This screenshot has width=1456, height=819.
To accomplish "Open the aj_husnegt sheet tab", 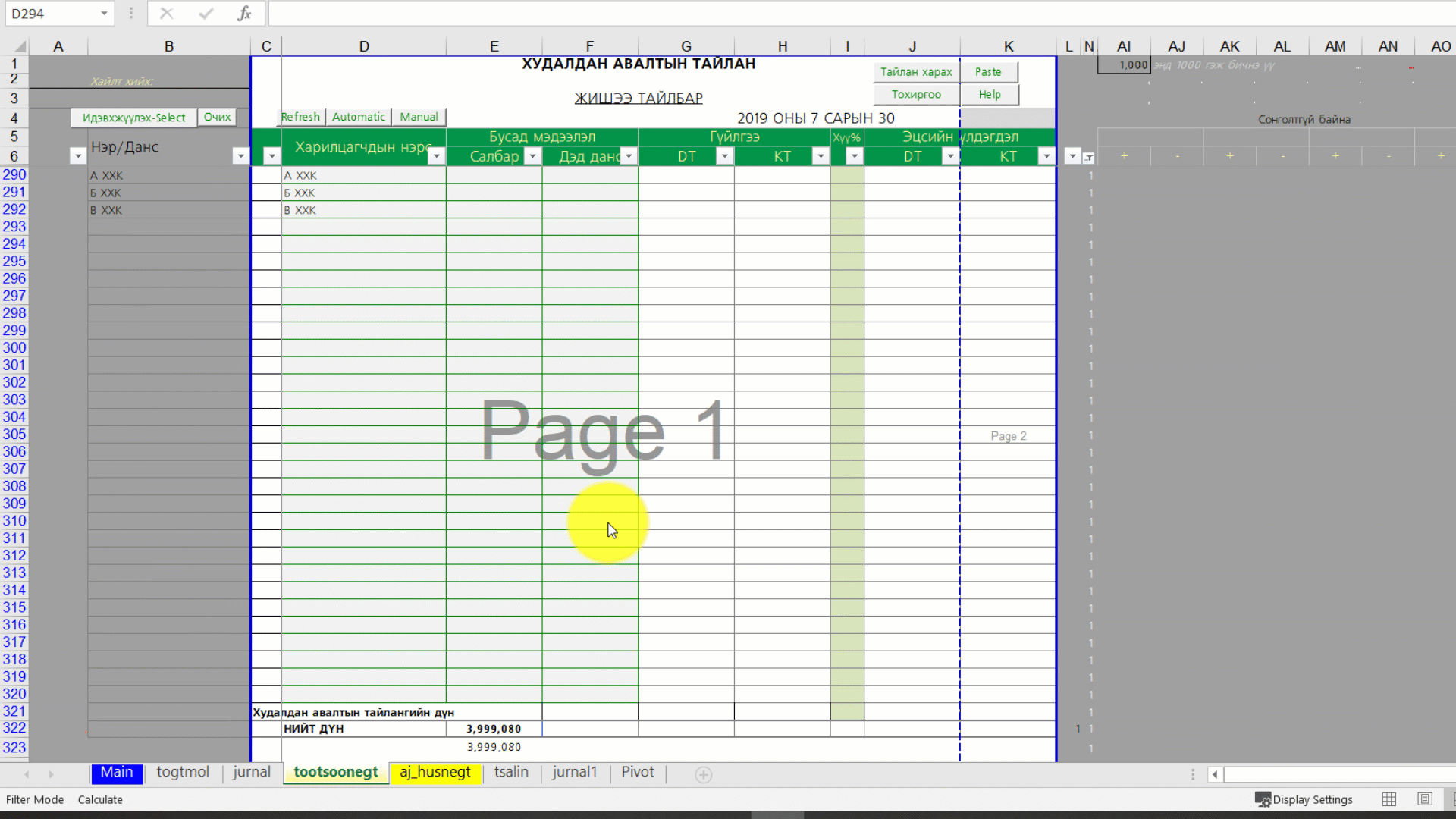I will tap(435, 772).
